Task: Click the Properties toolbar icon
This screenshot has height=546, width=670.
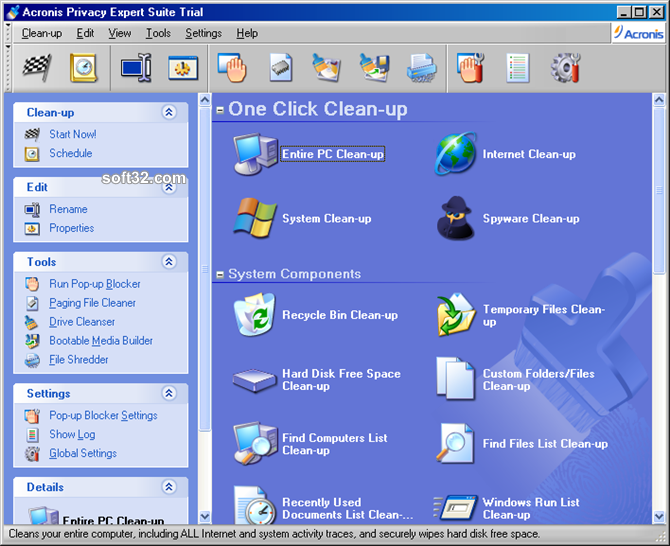Action: [183, 68]
